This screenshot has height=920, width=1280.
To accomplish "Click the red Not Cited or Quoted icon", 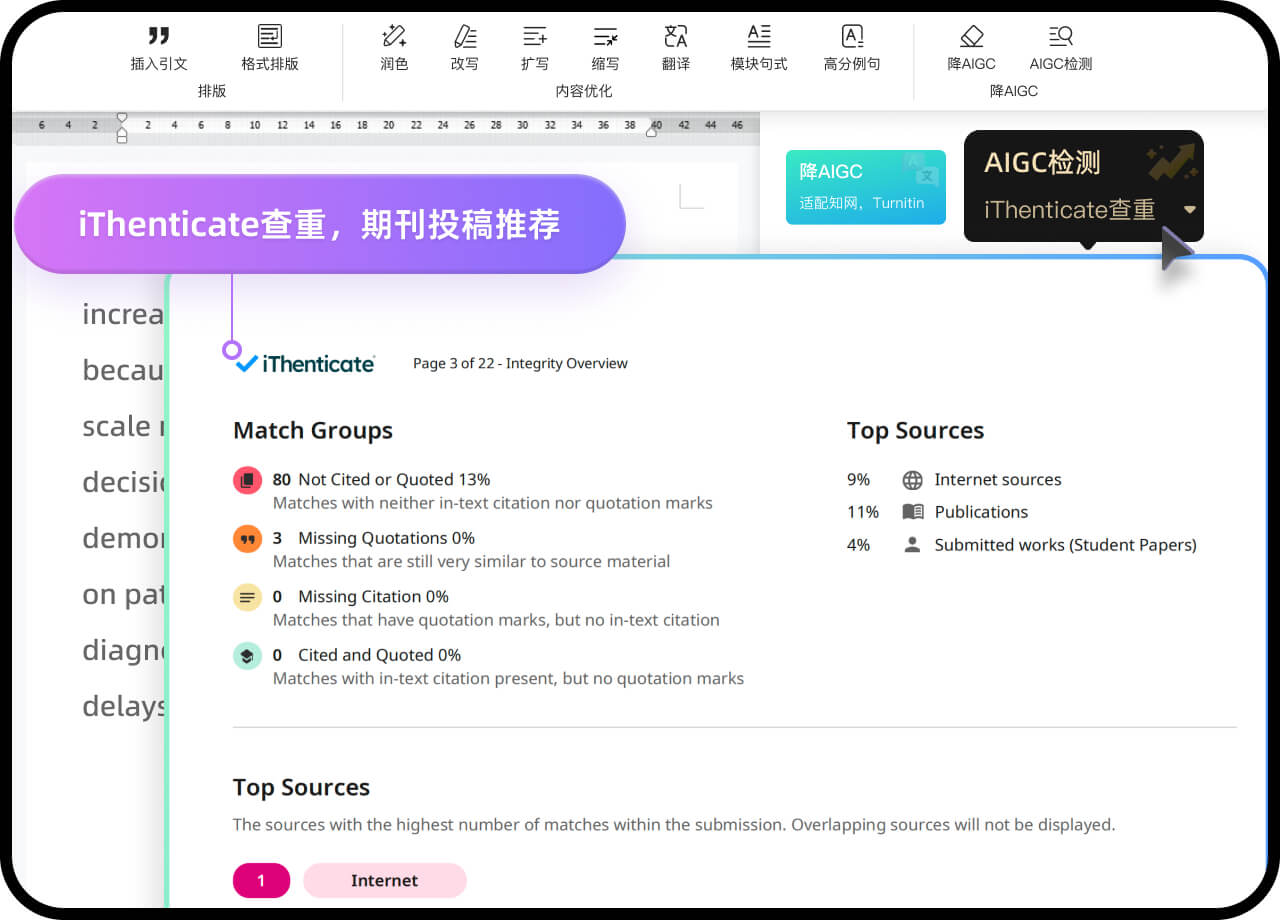I will click(x=247, y=481).
